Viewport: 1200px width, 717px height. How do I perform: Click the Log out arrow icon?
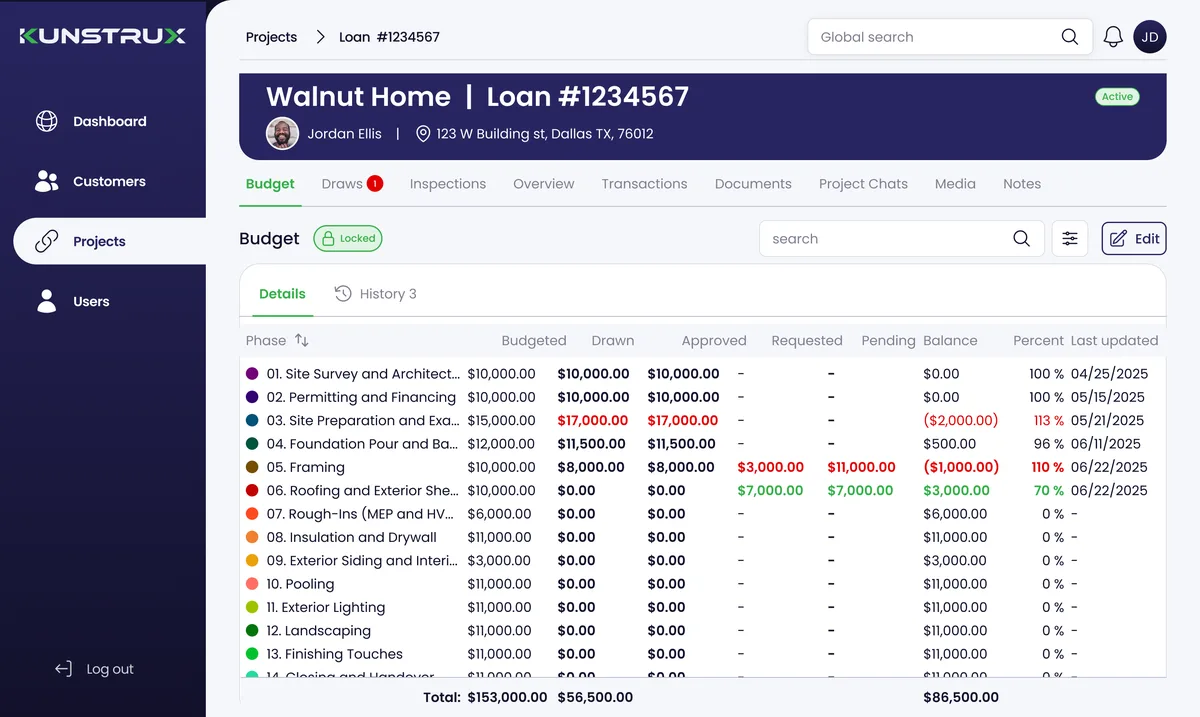[x=64, y=669]
